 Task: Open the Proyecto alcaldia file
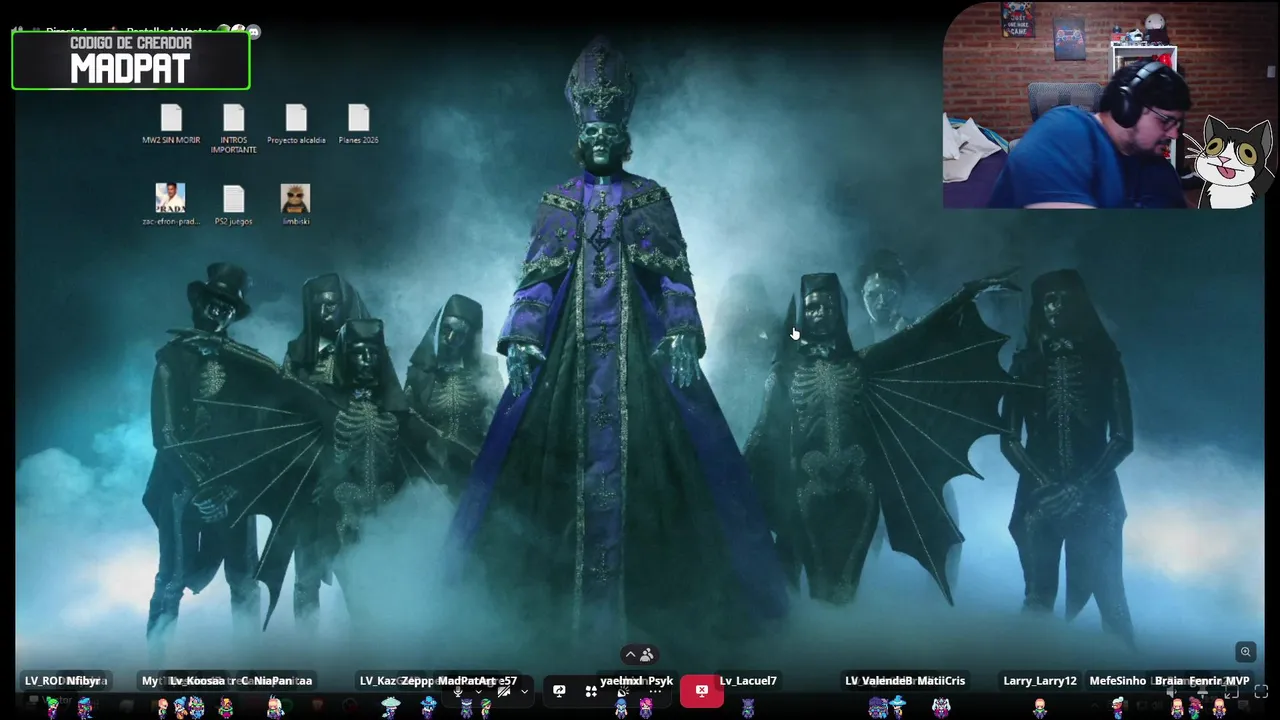coord(296,125)
